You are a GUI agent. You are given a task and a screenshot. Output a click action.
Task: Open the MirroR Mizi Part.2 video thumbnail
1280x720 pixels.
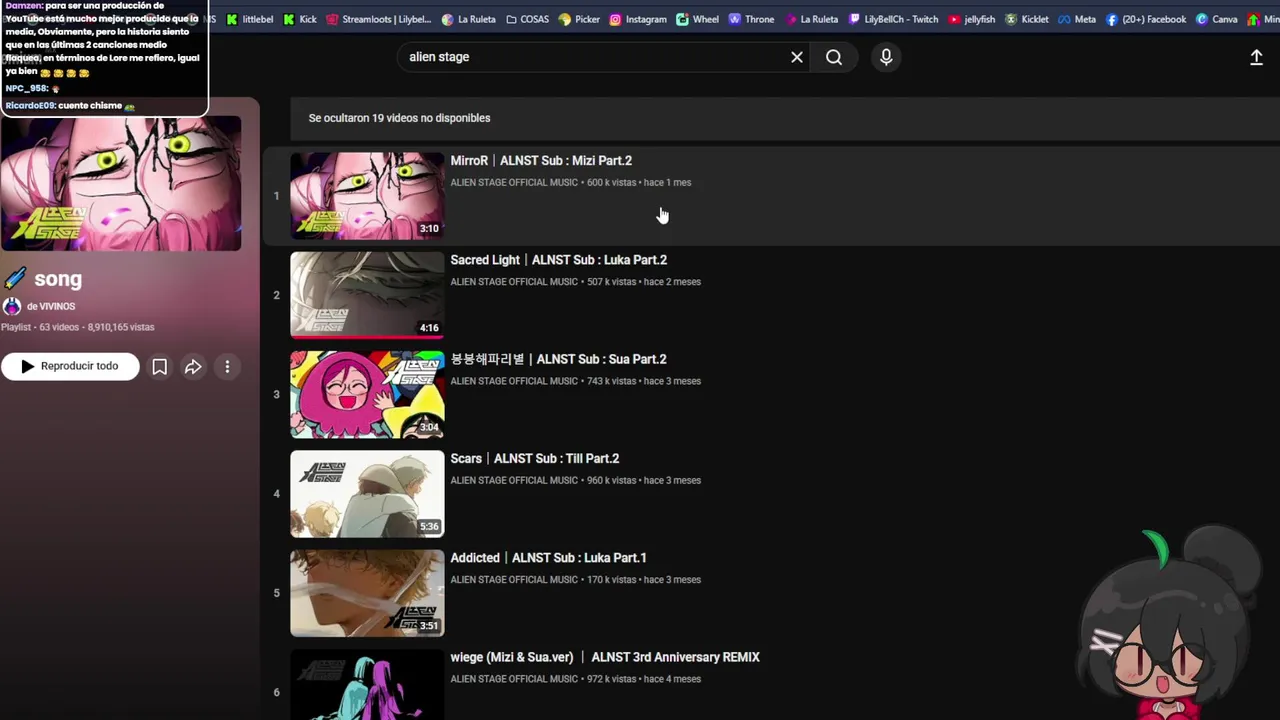367,196
